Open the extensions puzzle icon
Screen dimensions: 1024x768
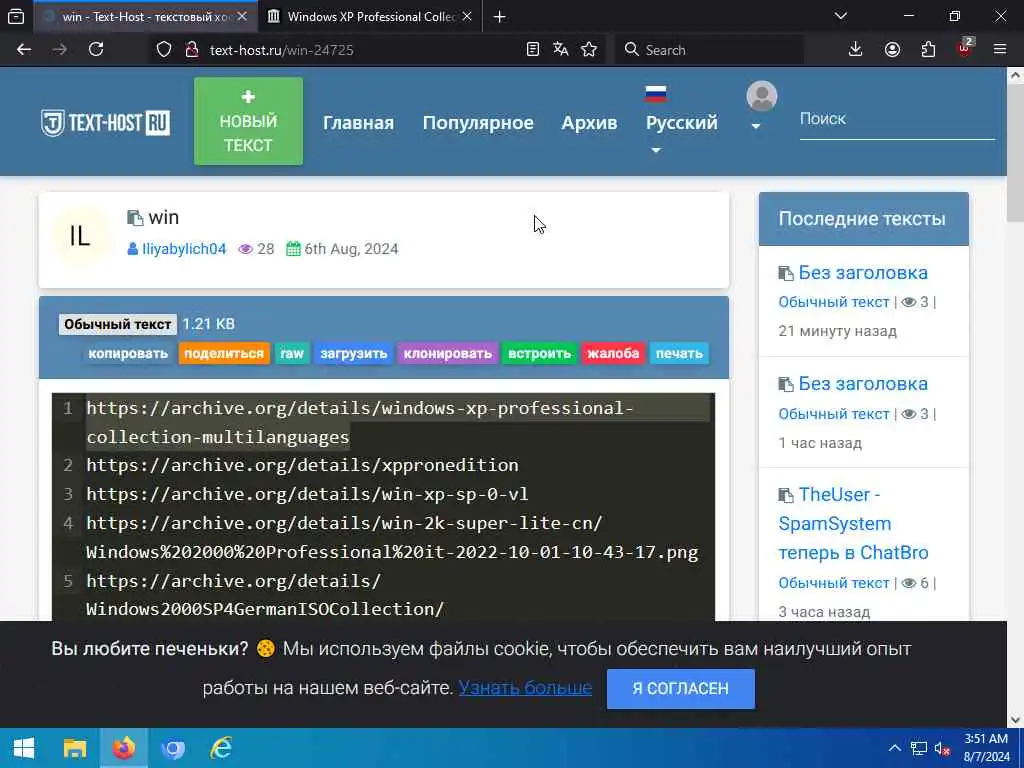[928, 50]
